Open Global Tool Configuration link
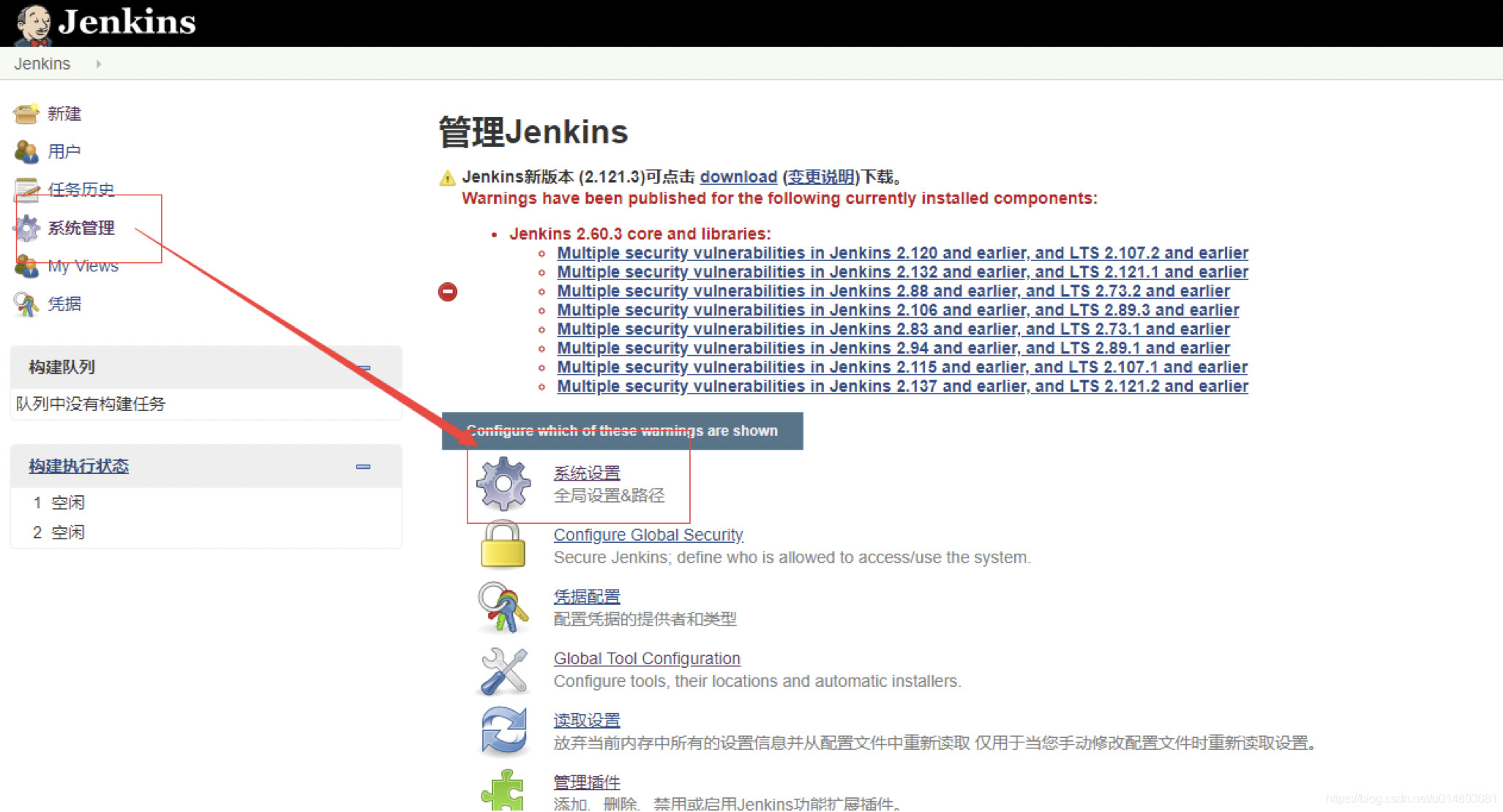Image resolution: width=1503 pixels, height=812 pixels. point(647,658)
